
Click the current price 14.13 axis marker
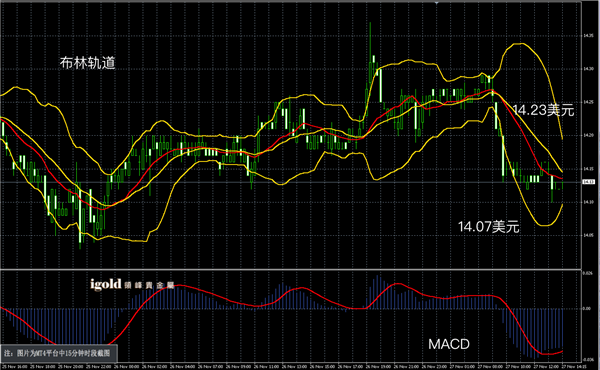click(589, 182)
